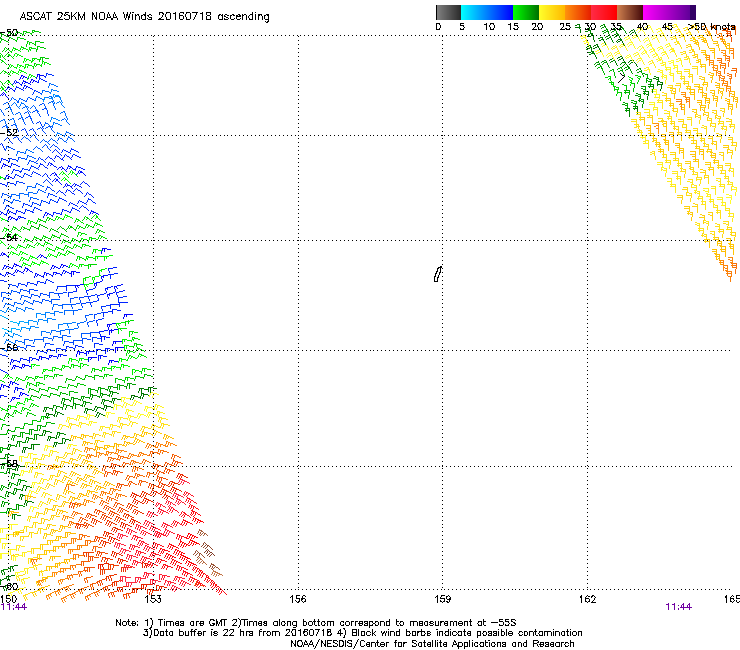
Task: Click the '25' legend tick label
Action: point(565,27)
